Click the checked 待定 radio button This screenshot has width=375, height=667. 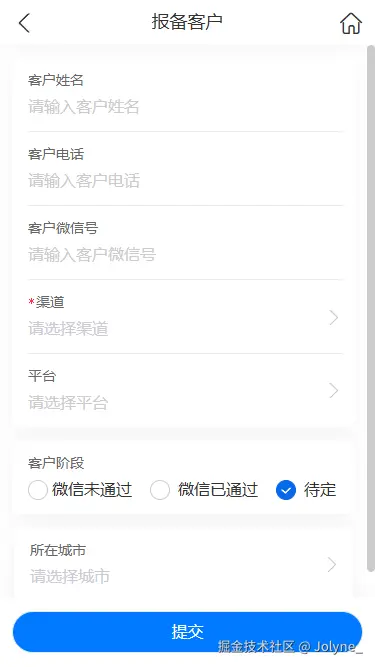286,490
